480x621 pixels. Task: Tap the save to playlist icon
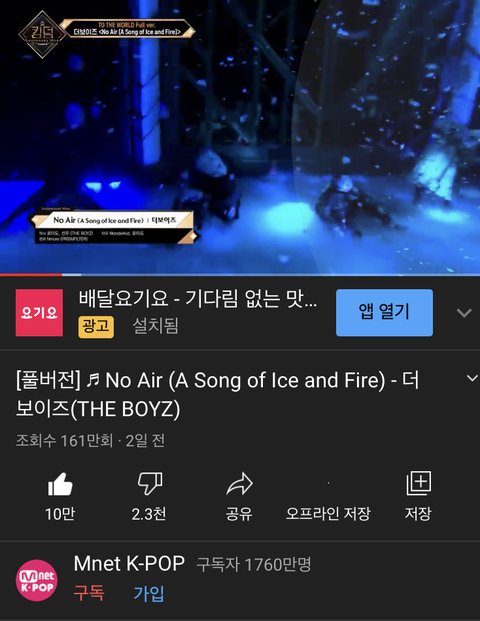[419, 483]
